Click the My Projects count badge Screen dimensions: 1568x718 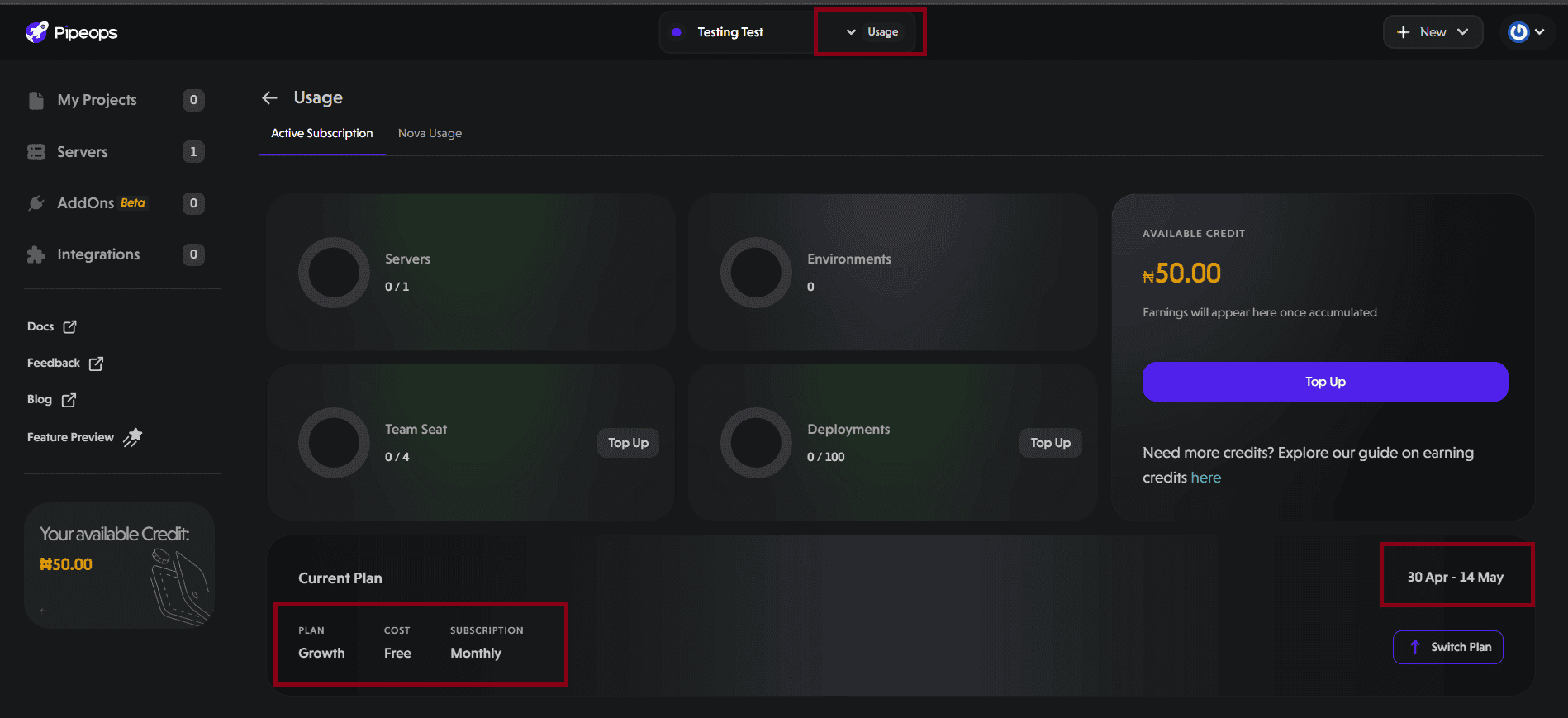point(193,100)
